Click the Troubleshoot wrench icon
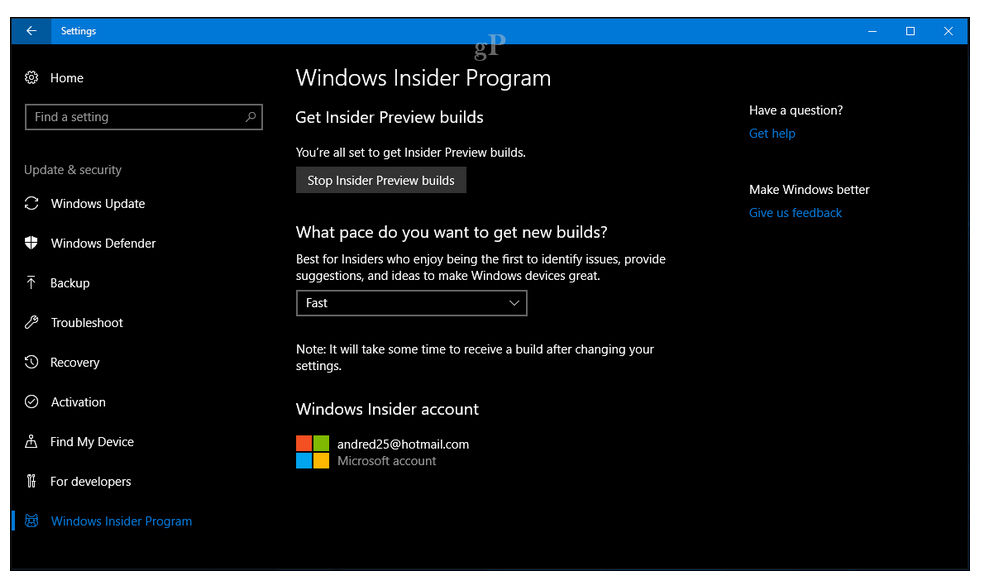 click(31, 322)
